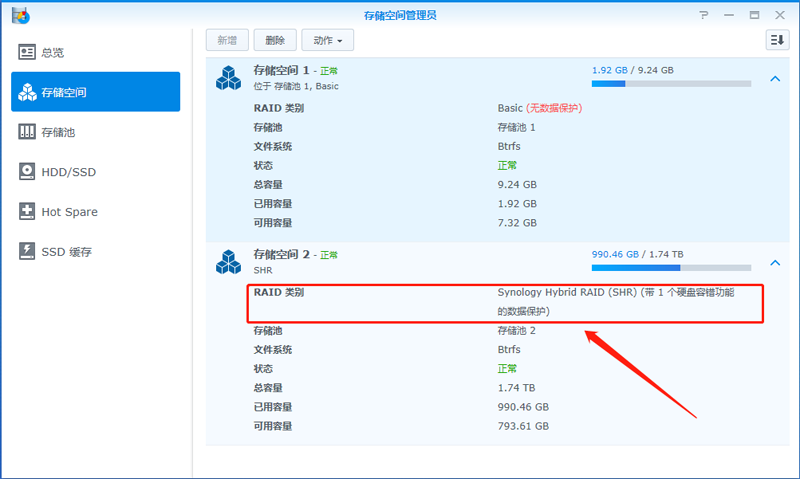Click 存储空间 2 usage bar 990.46 GB
The height and width of the screenshot is (479, 800).
click(x=671, y=268)
